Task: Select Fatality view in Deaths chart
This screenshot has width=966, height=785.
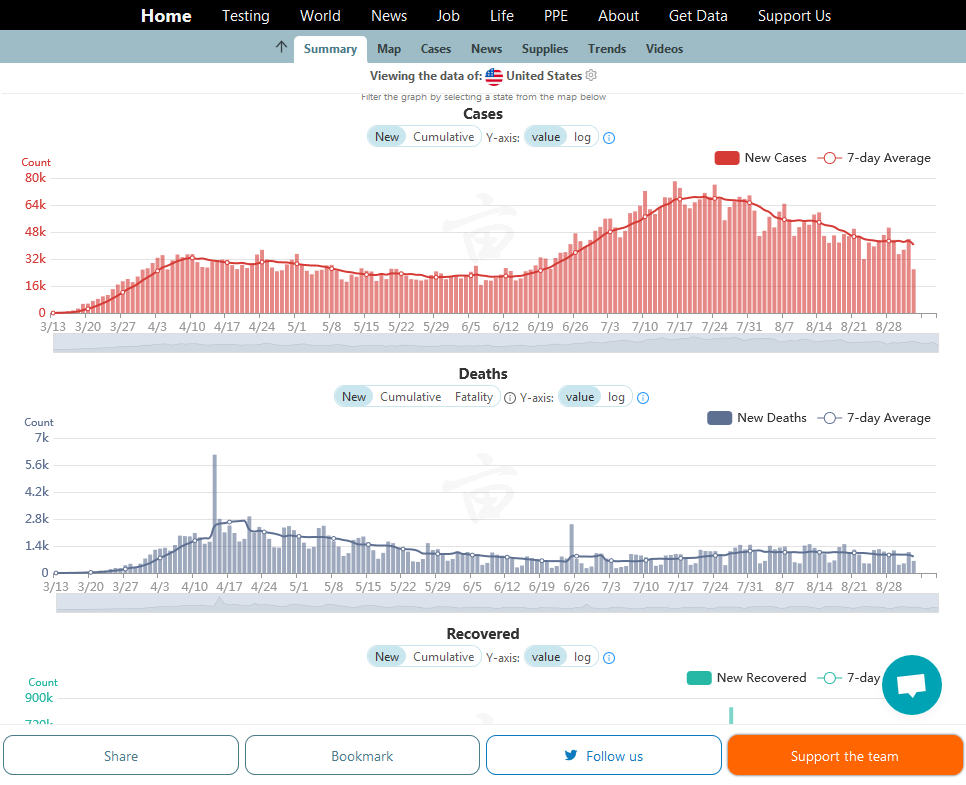Action: point(474,397)
